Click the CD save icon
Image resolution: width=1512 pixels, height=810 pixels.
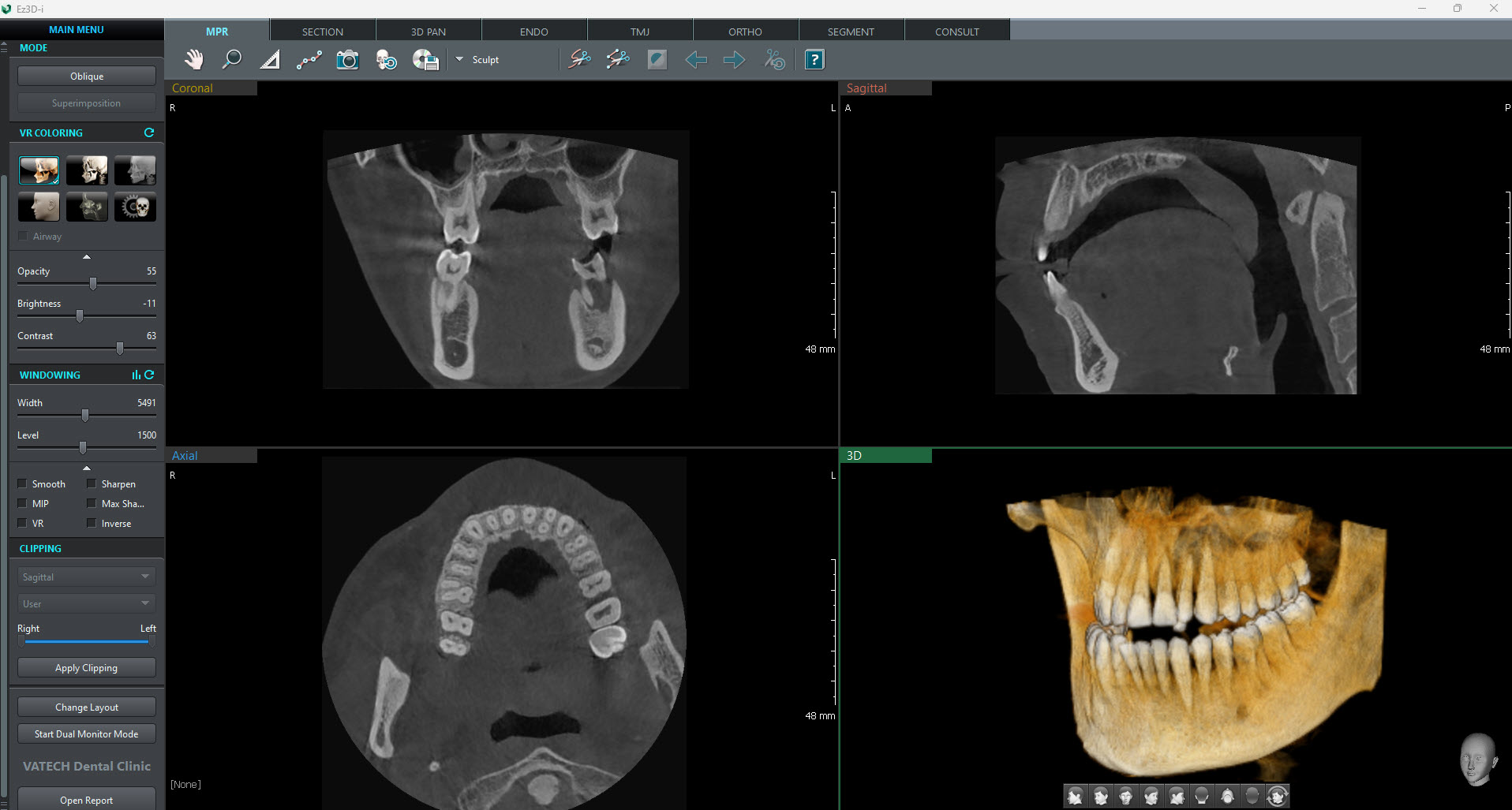tap(425, 60)
